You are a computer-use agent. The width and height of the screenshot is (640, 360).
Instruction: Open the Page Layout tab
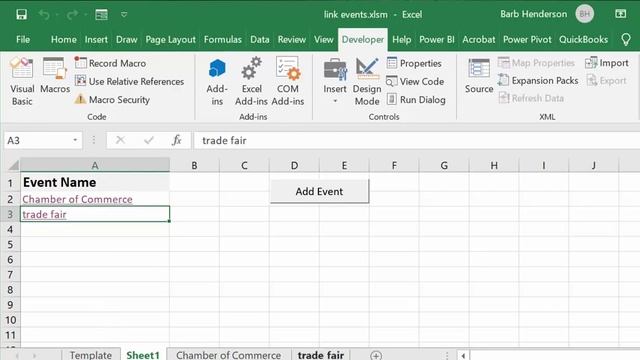pos(170,40)
